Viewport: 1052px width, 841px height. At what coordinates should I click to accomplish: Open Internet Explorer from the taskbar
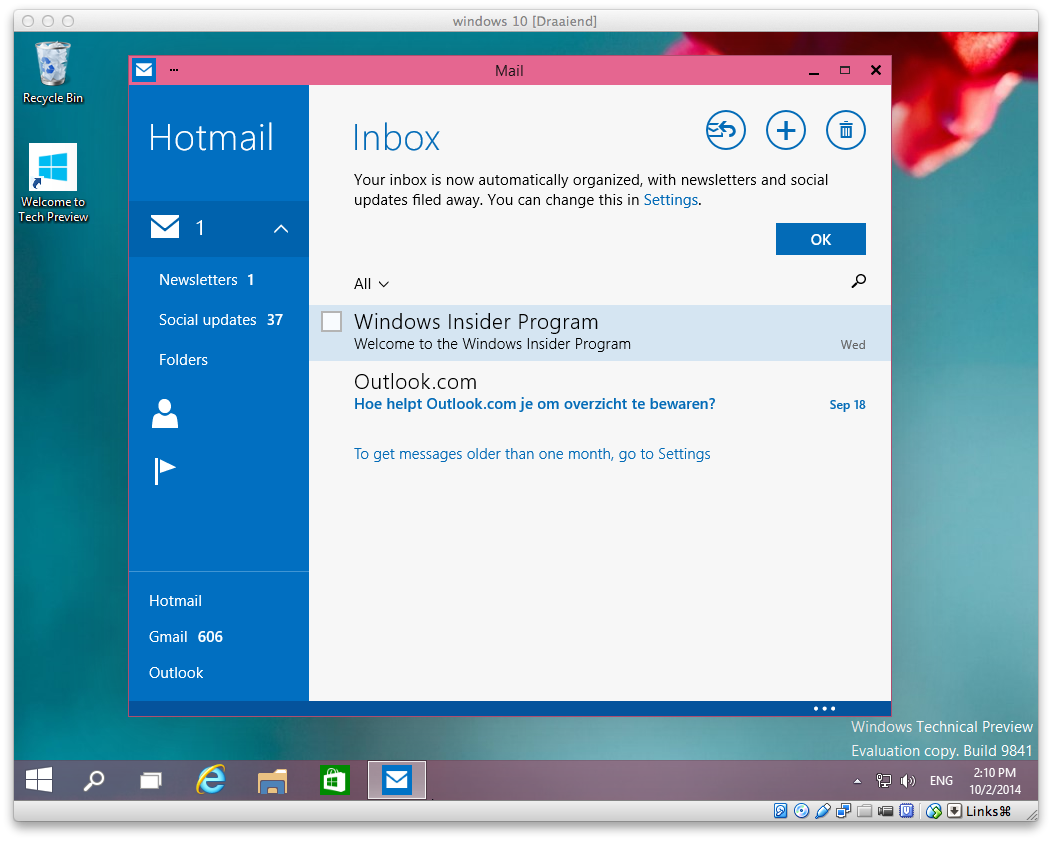point(211,780)
